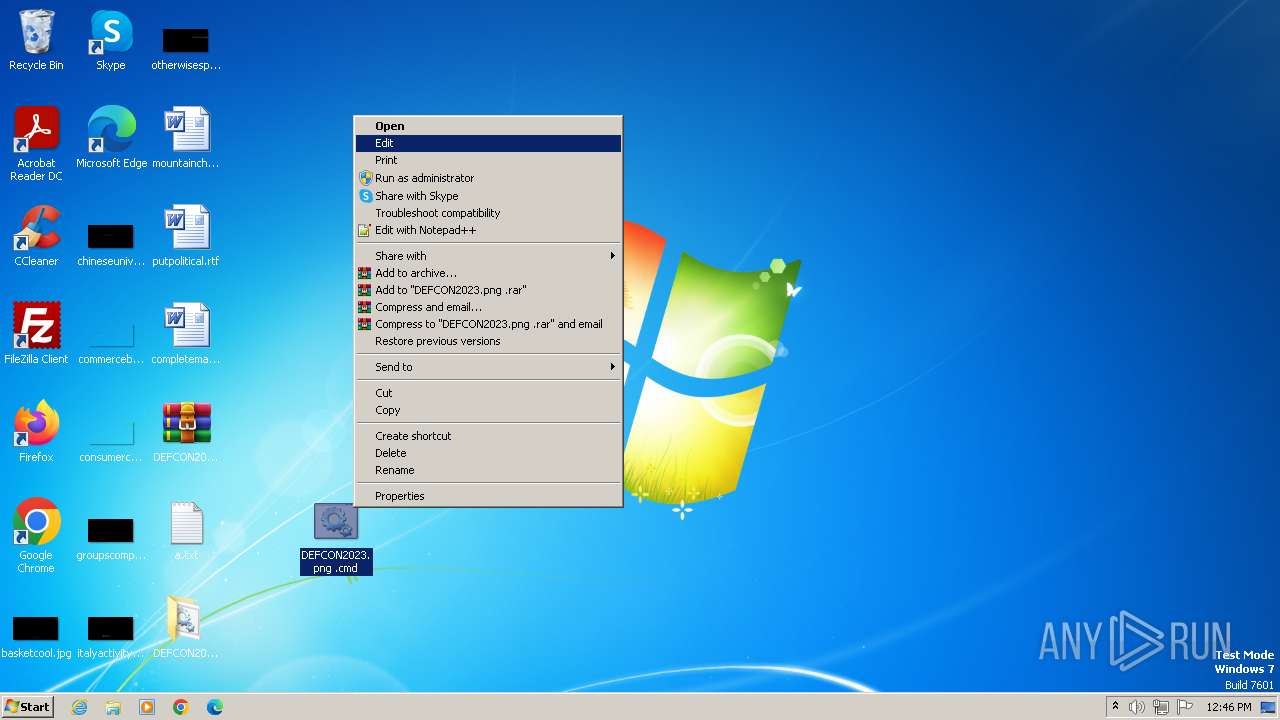Viewport: 1280px width, 720px height.
Task: Select the Microsoft Edge desktop shortcut
Action: coord(111,138)
